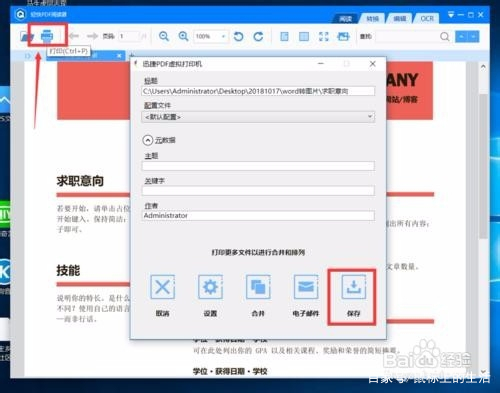The height and width of the screenshot is (393, 500).
Task: Close the open document tab
Action: tap(119, 56)
